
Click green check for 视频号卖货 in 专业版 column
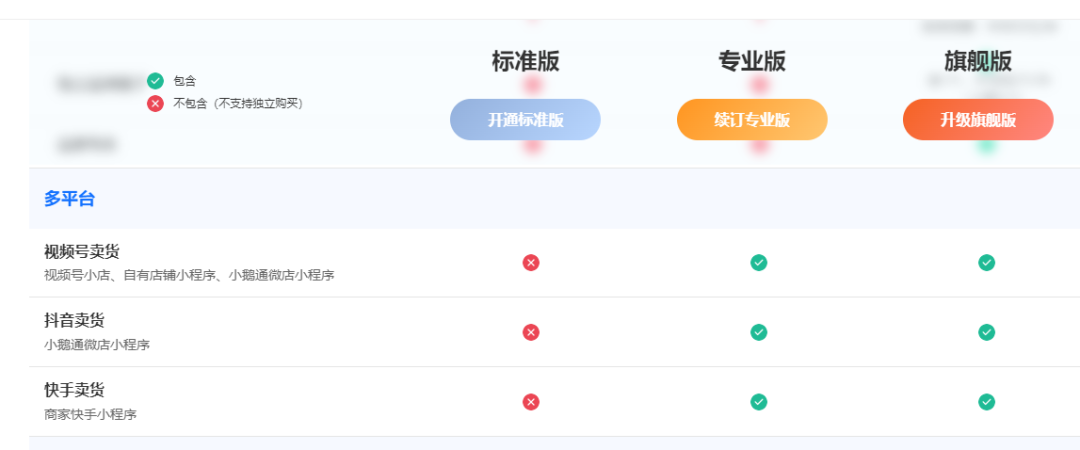[x=758, y=263]
